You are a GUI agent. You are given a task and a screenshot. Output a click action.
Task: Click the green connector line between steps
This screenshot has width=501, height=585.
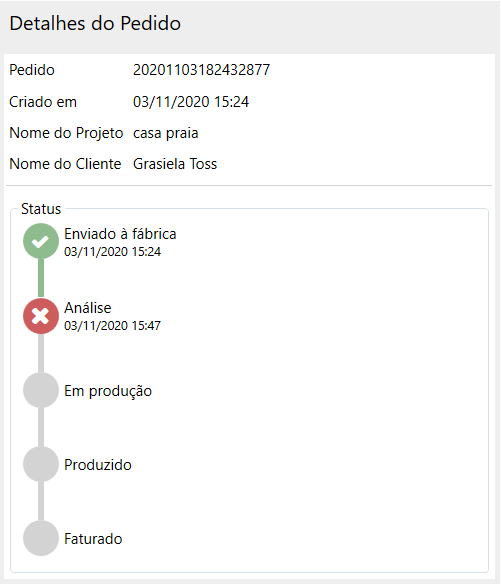41,278
